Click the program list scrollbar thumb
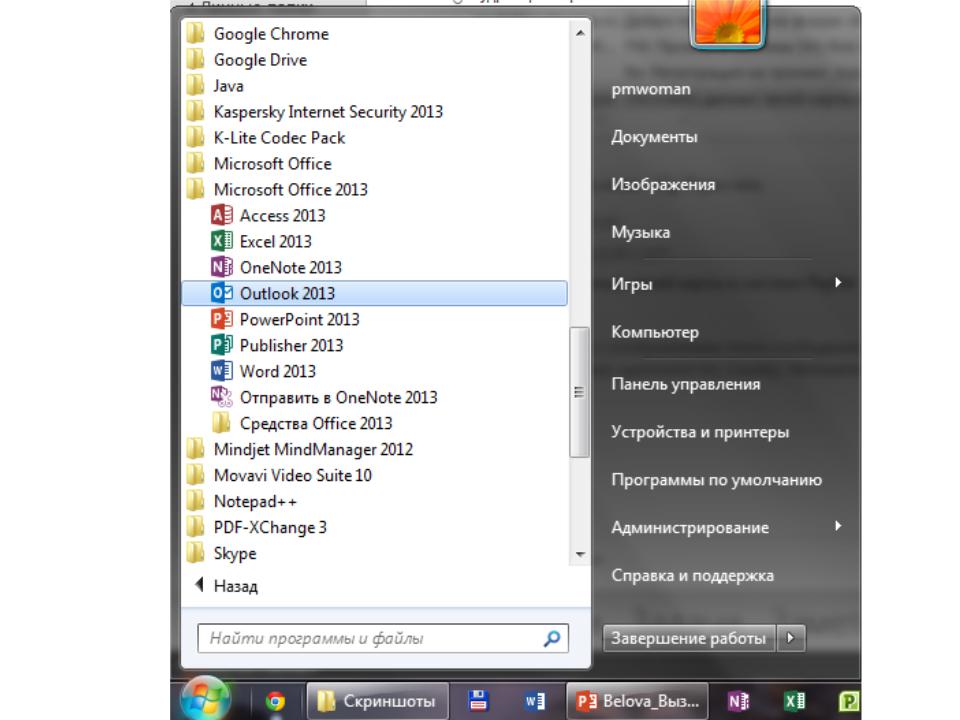The image size is (960, 720). click(579, 392)
